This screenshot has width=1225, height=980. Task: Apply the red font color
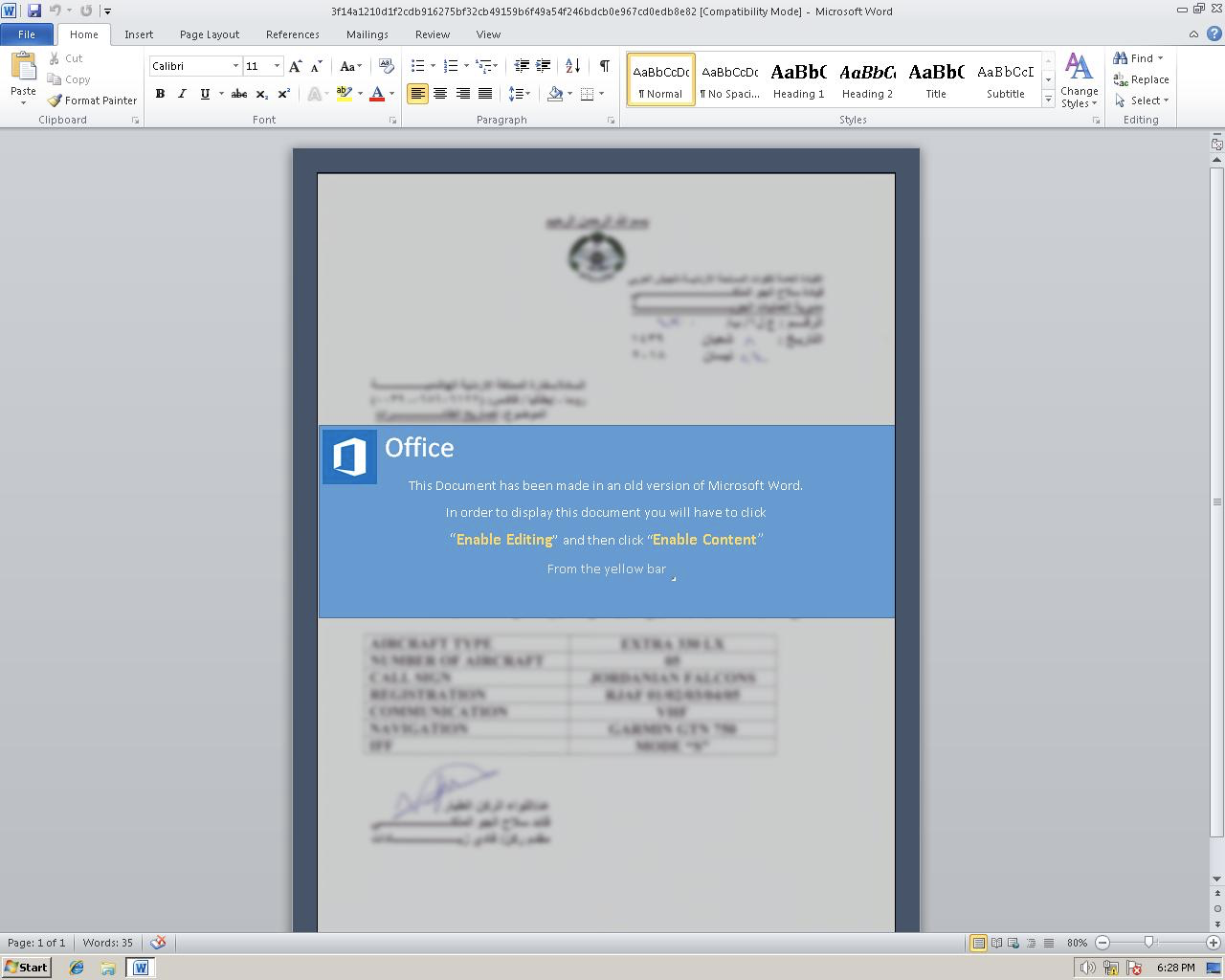tap(377, 94)
